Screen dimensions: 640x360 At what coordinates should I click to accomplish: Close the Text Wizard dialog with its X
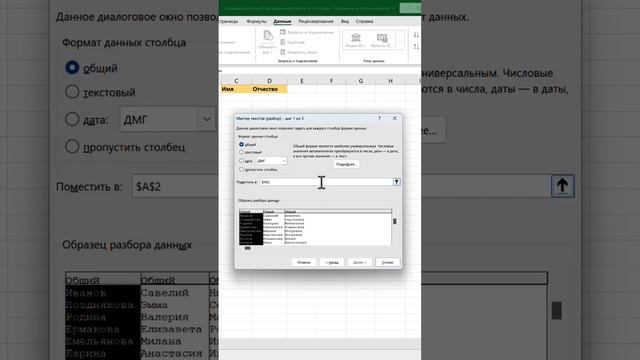[x=394, y=118]
